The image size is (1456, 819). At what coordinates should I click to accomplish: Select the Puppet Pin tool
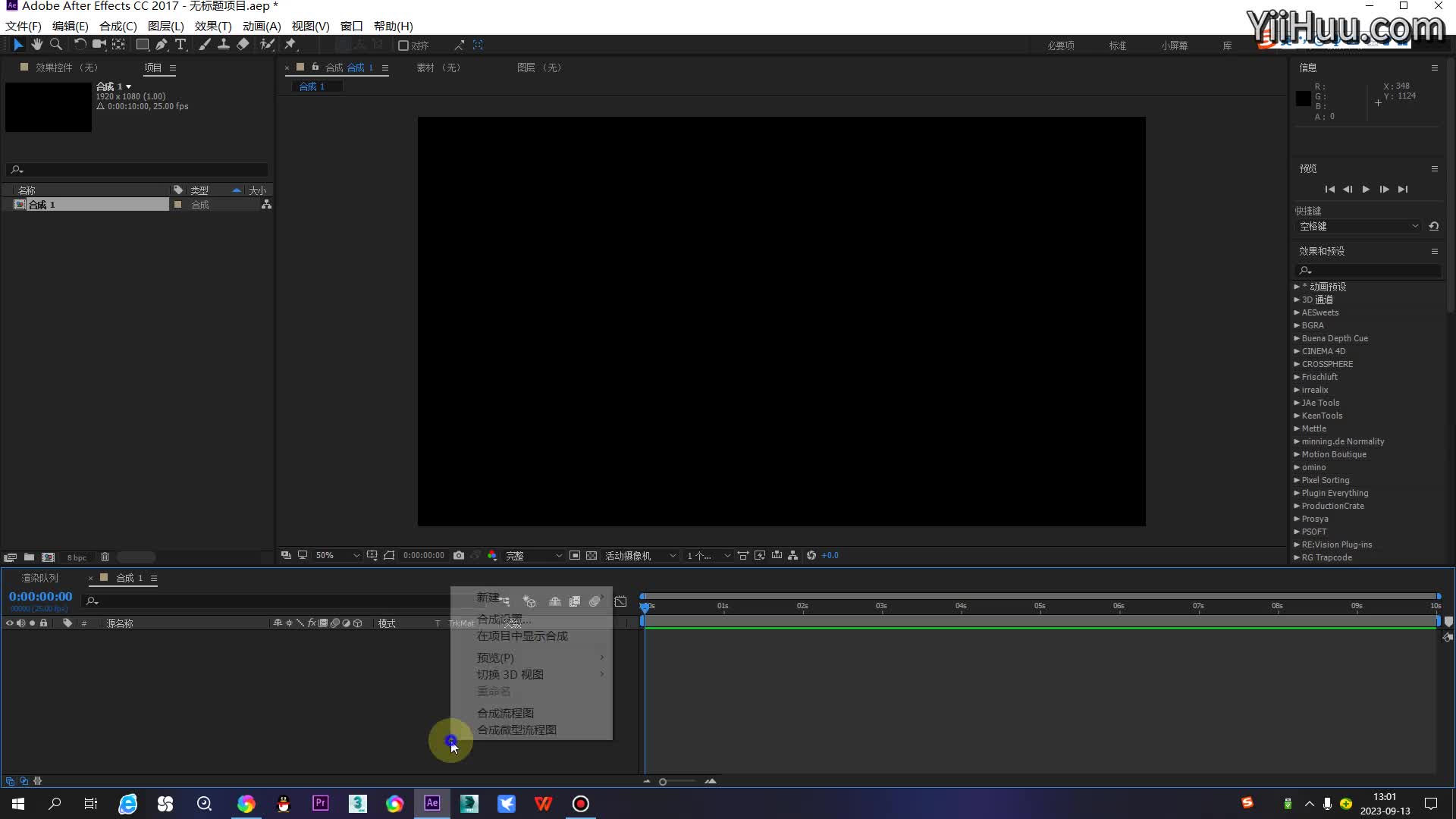[290, 45]
